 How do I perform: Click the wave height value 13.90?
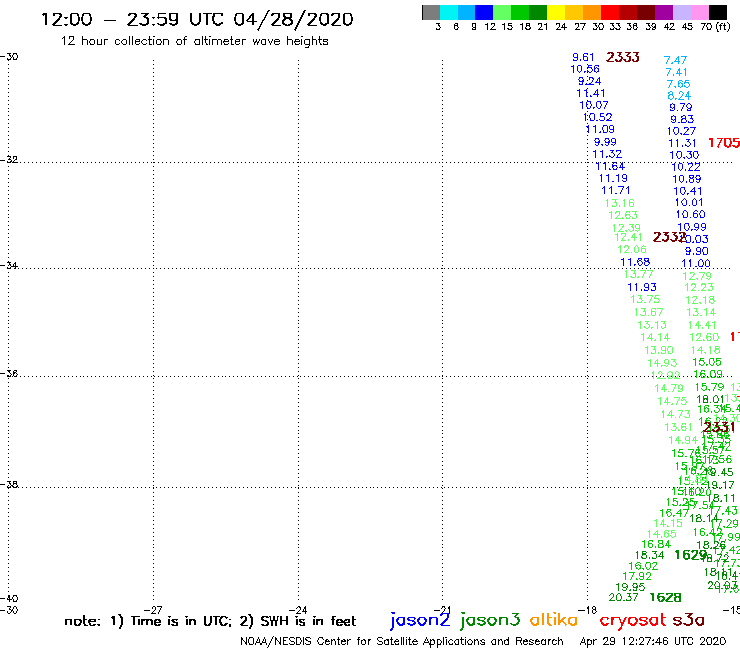[x=659, y=350]
